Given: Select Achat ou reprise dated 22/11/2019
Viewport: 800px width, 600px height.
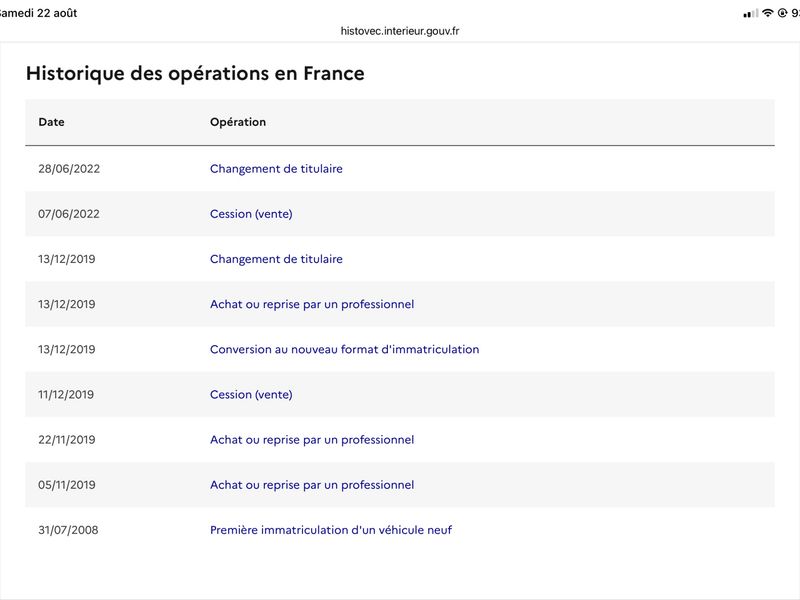Looking at the screenshot, I should (312, 440).
